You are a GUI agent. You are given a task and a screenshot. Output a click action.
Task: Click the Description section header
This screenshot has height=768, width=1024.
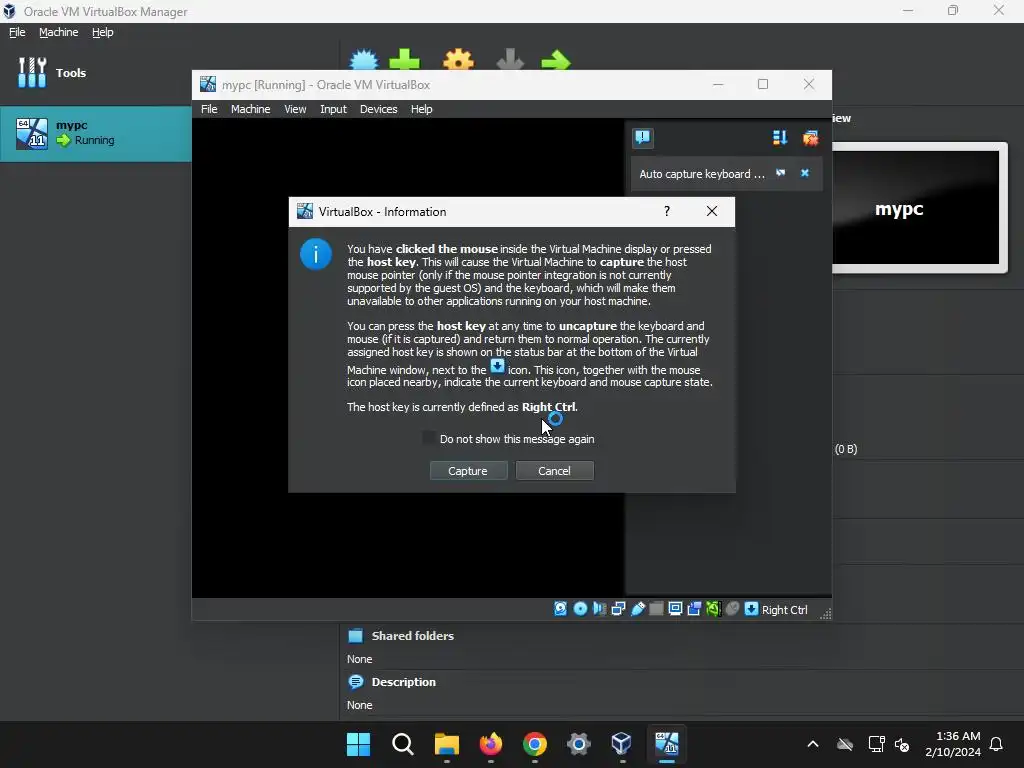(x=403, y=682)
